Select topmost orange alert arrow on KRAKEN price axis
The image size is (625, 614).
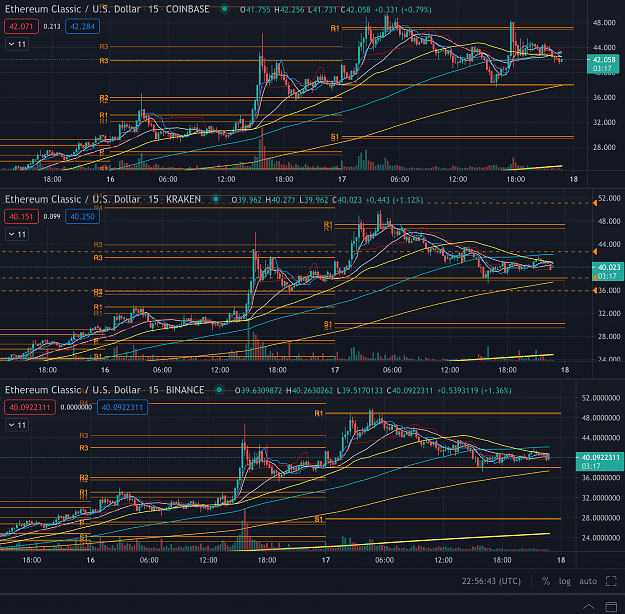click(595, 203)
